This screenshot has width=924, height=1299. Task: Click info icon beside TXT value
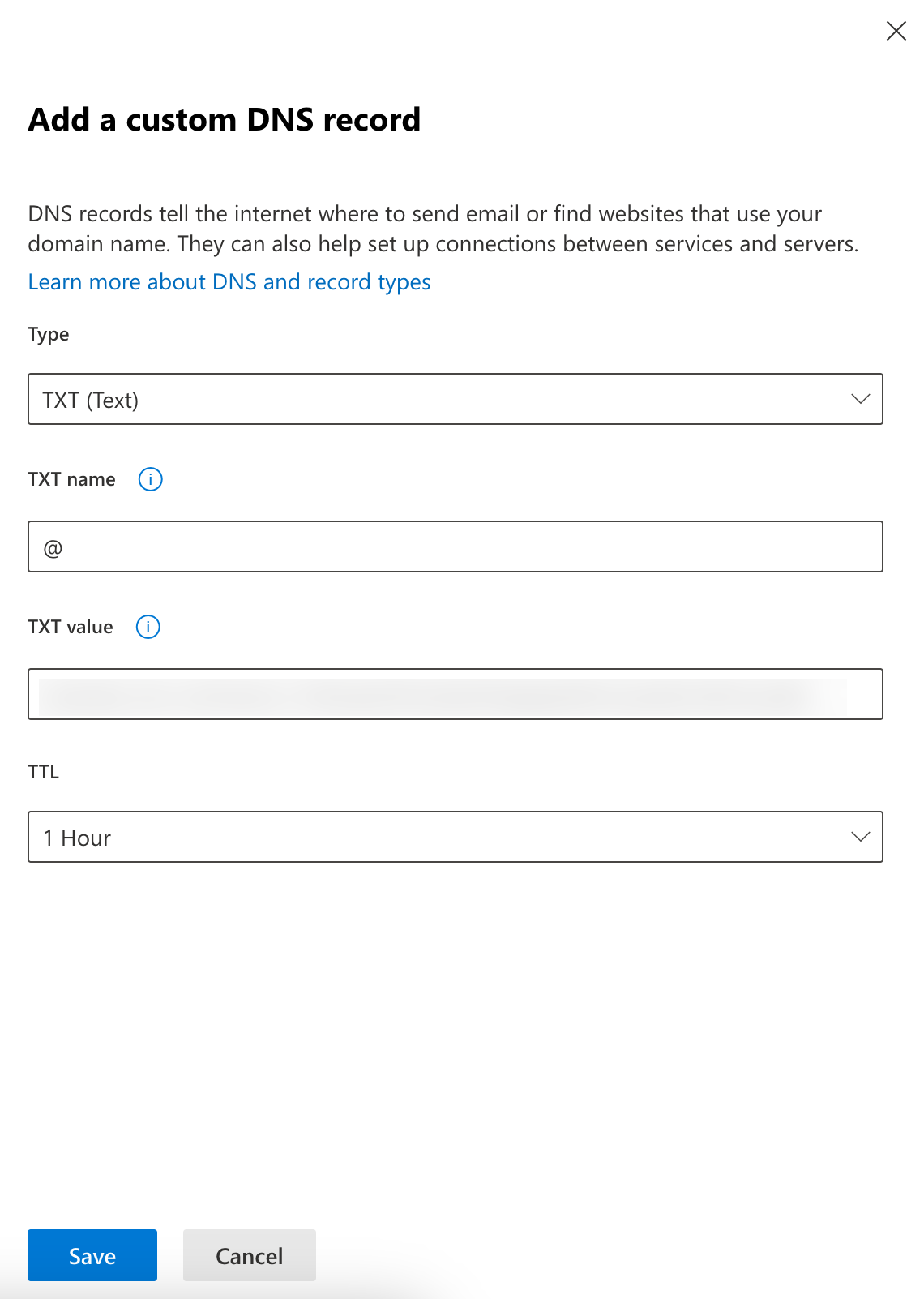pos(148,627)
